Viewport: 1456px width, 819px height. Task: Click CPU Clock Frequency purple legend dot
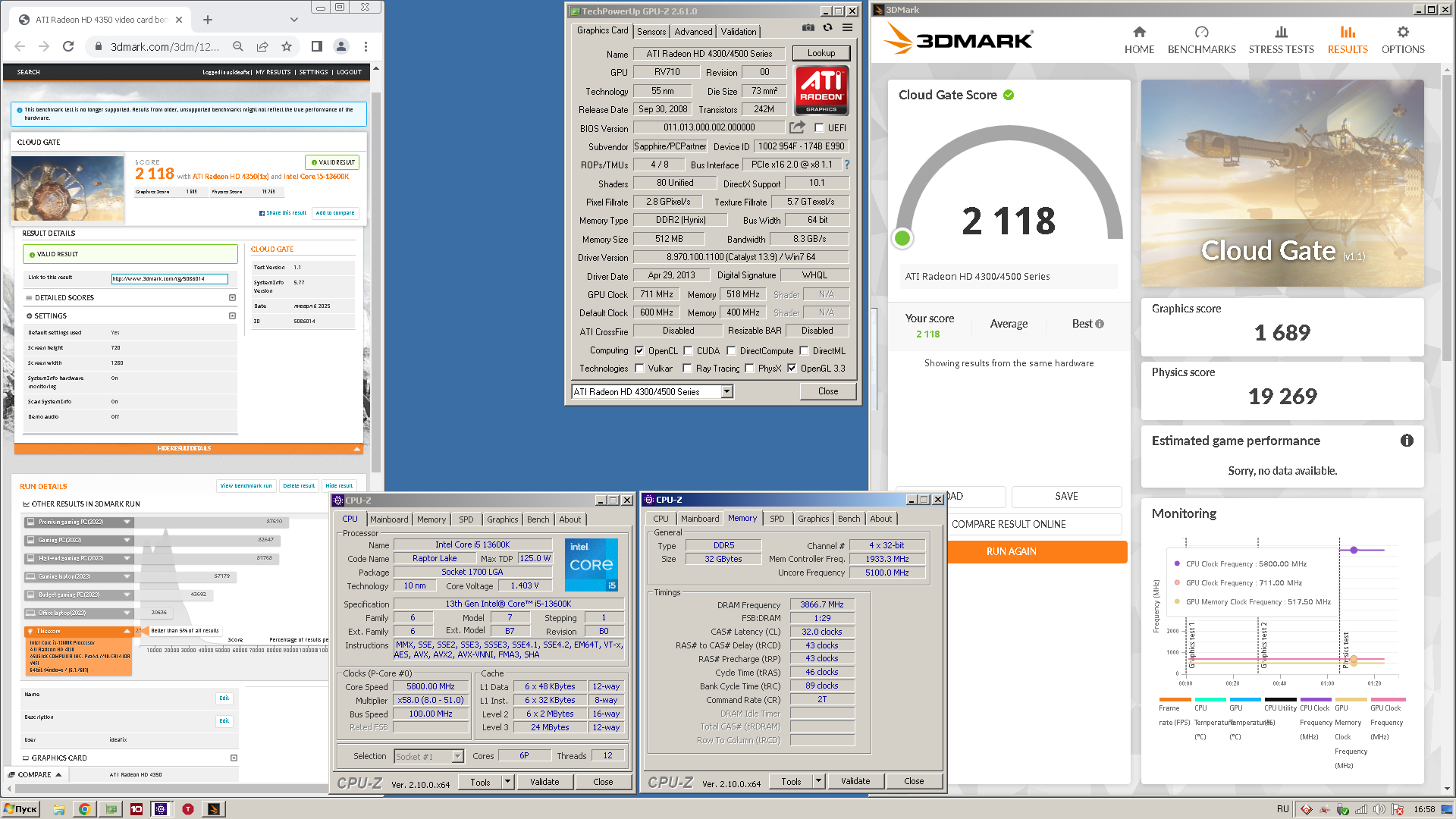[1177, 563]
